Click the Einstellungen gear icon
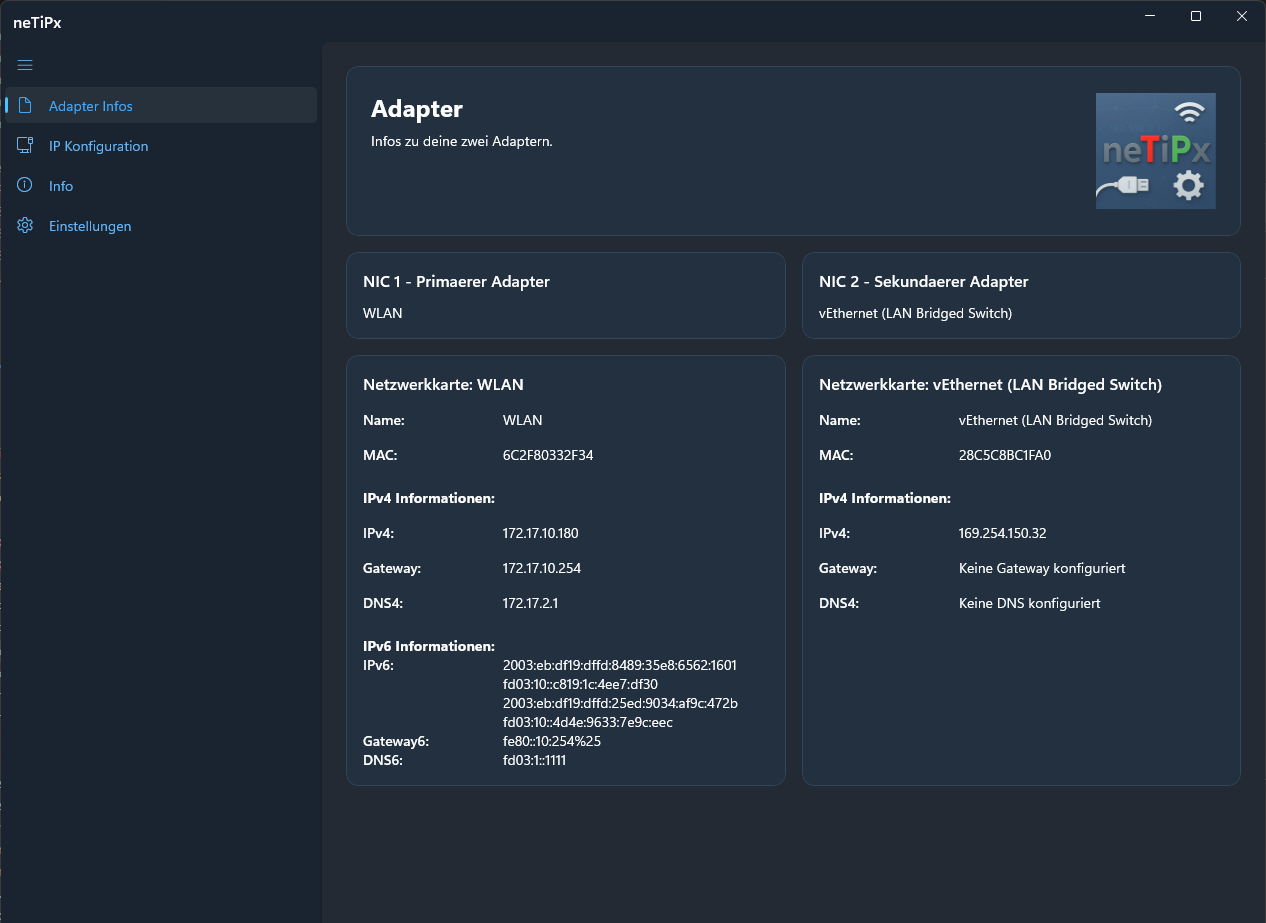The height and width of the screenshot is (923, 1266). pyautogui.click(x=26, y=226)
